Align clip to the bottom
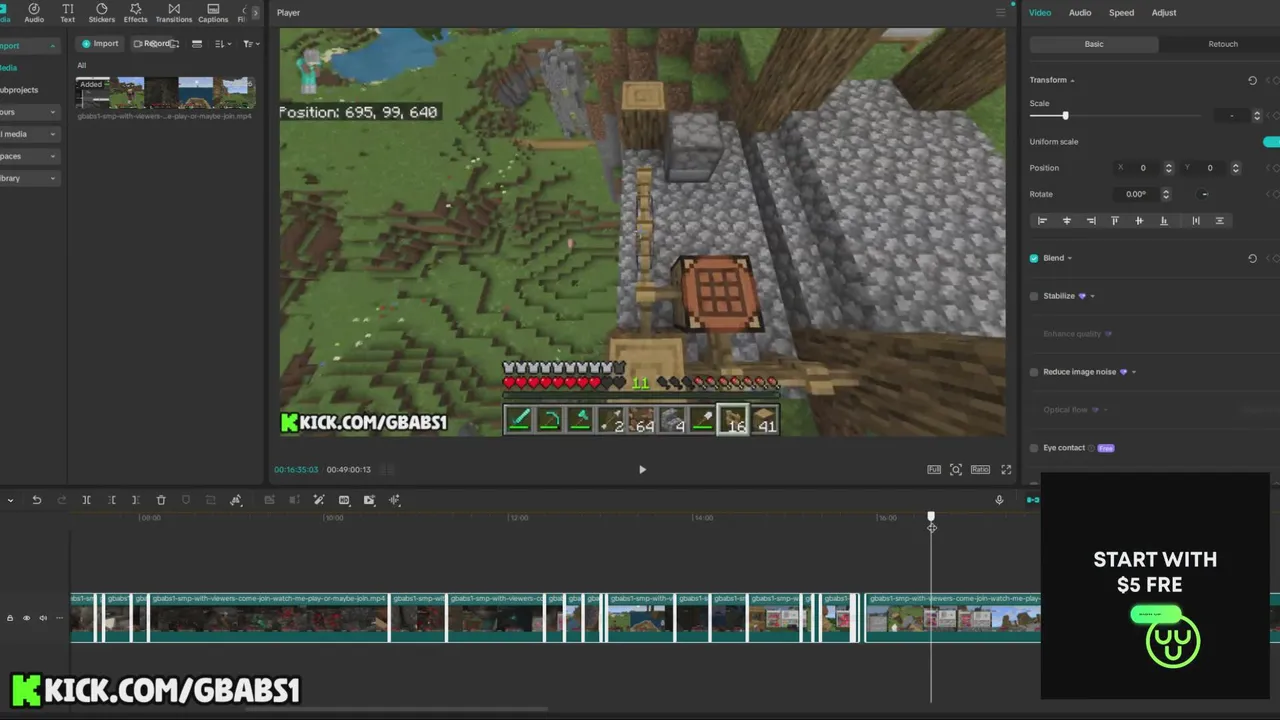The height and width of the screenshot is (720, 1280). pyautogui.click(x=1163, y=221)
